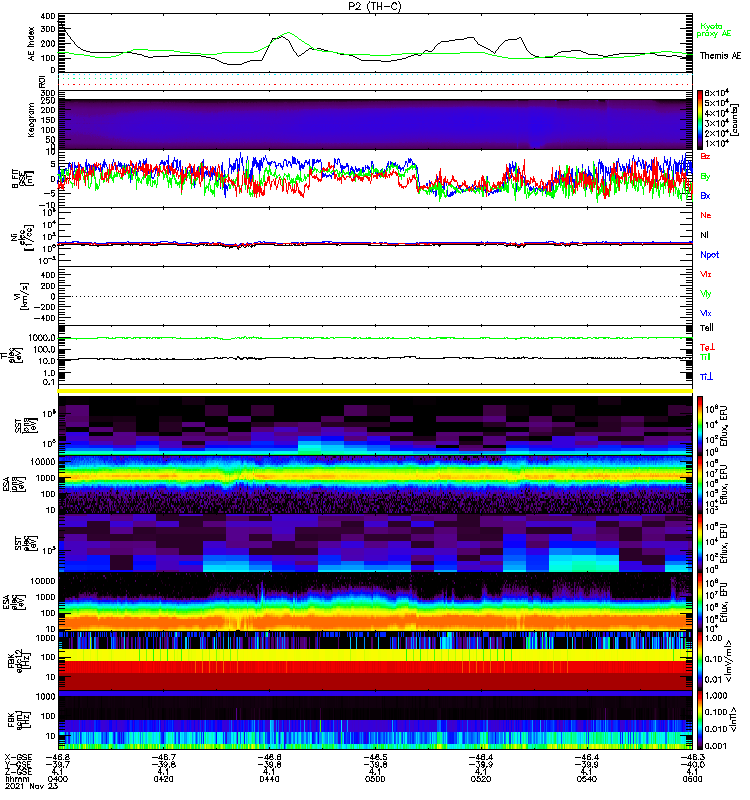Image resolution: width=750 pixels, height=800 pixels.
Task: Click inside the FBK scm spectrogram
Action: (x=375, y=720)
